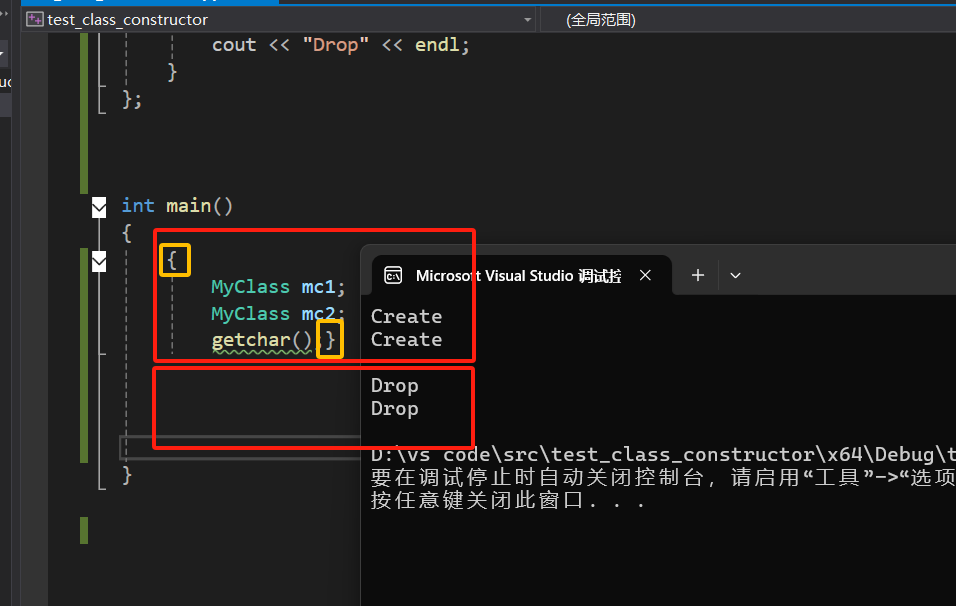Click the project icon beside test_class_constructor

35,20
